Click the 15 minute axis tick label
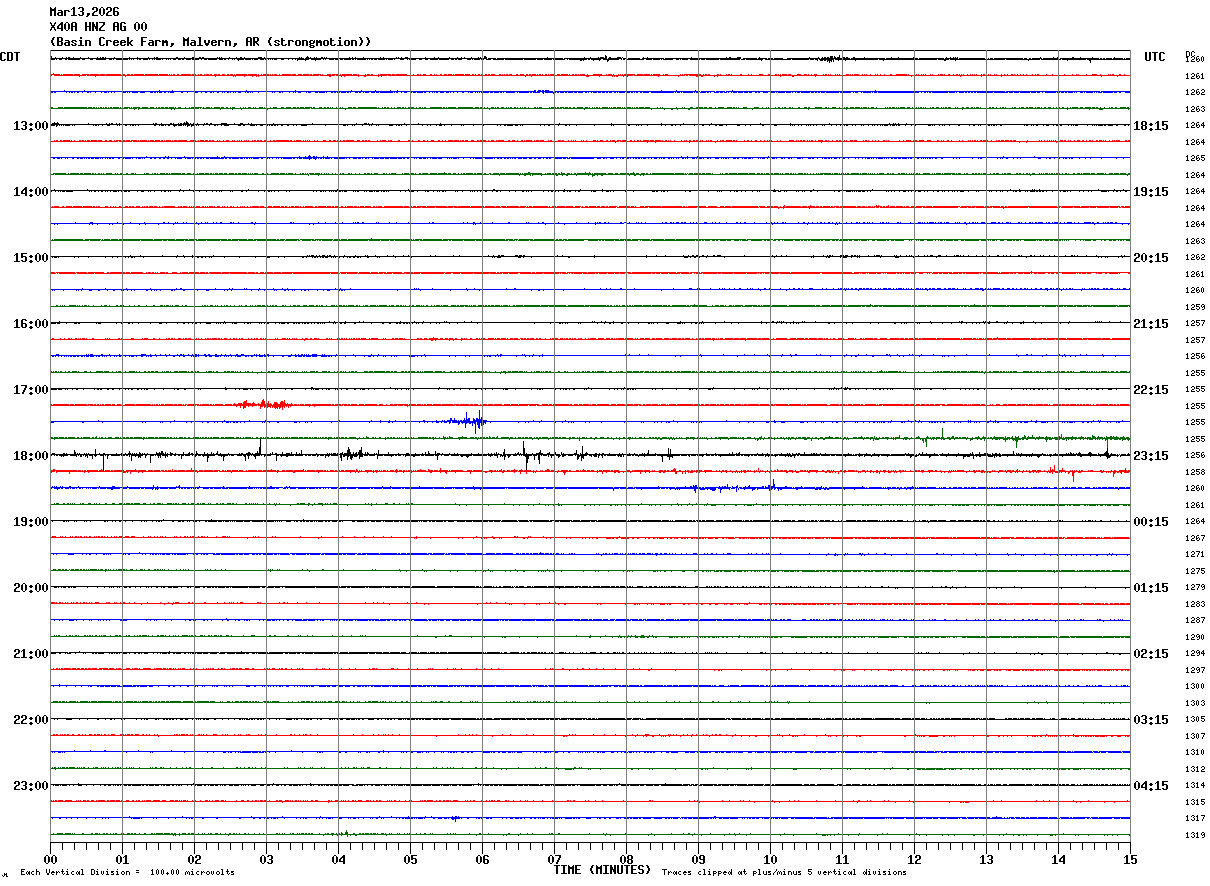Screen dimensions: 1210x886 tap(1130, 859)
